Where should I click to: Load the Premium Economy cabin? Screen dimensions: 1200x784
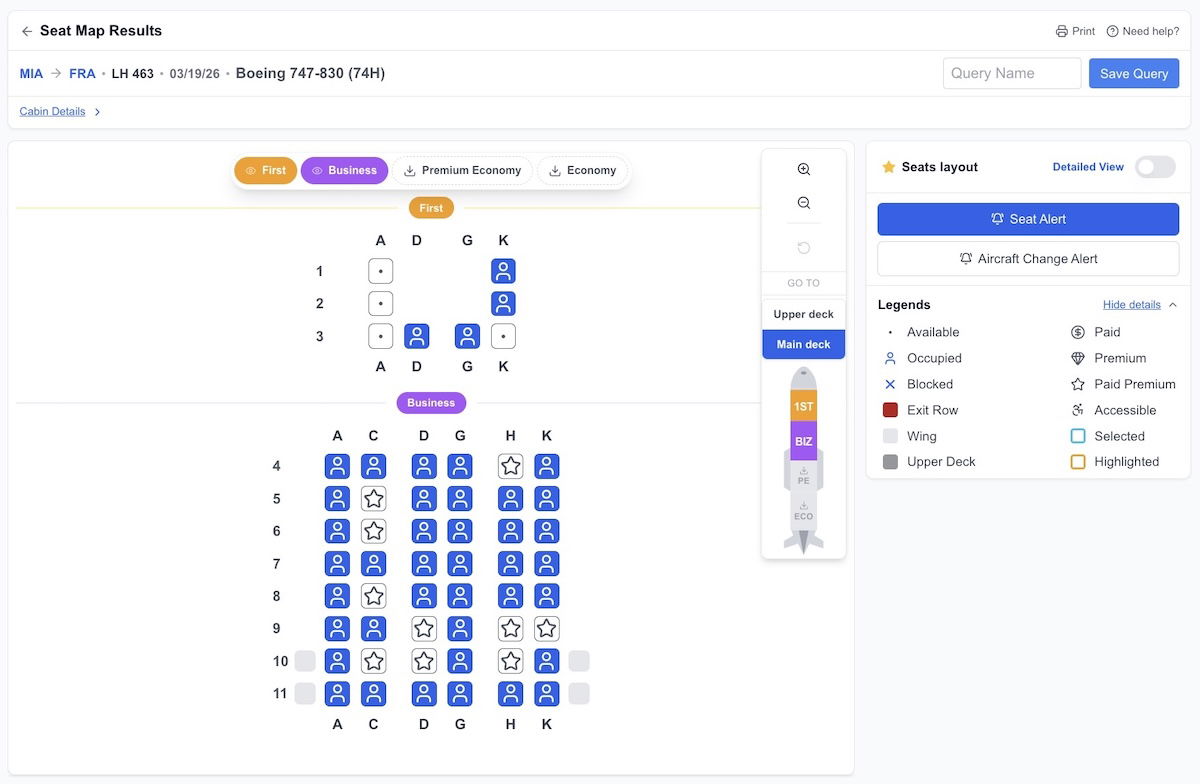coord(461,171)
